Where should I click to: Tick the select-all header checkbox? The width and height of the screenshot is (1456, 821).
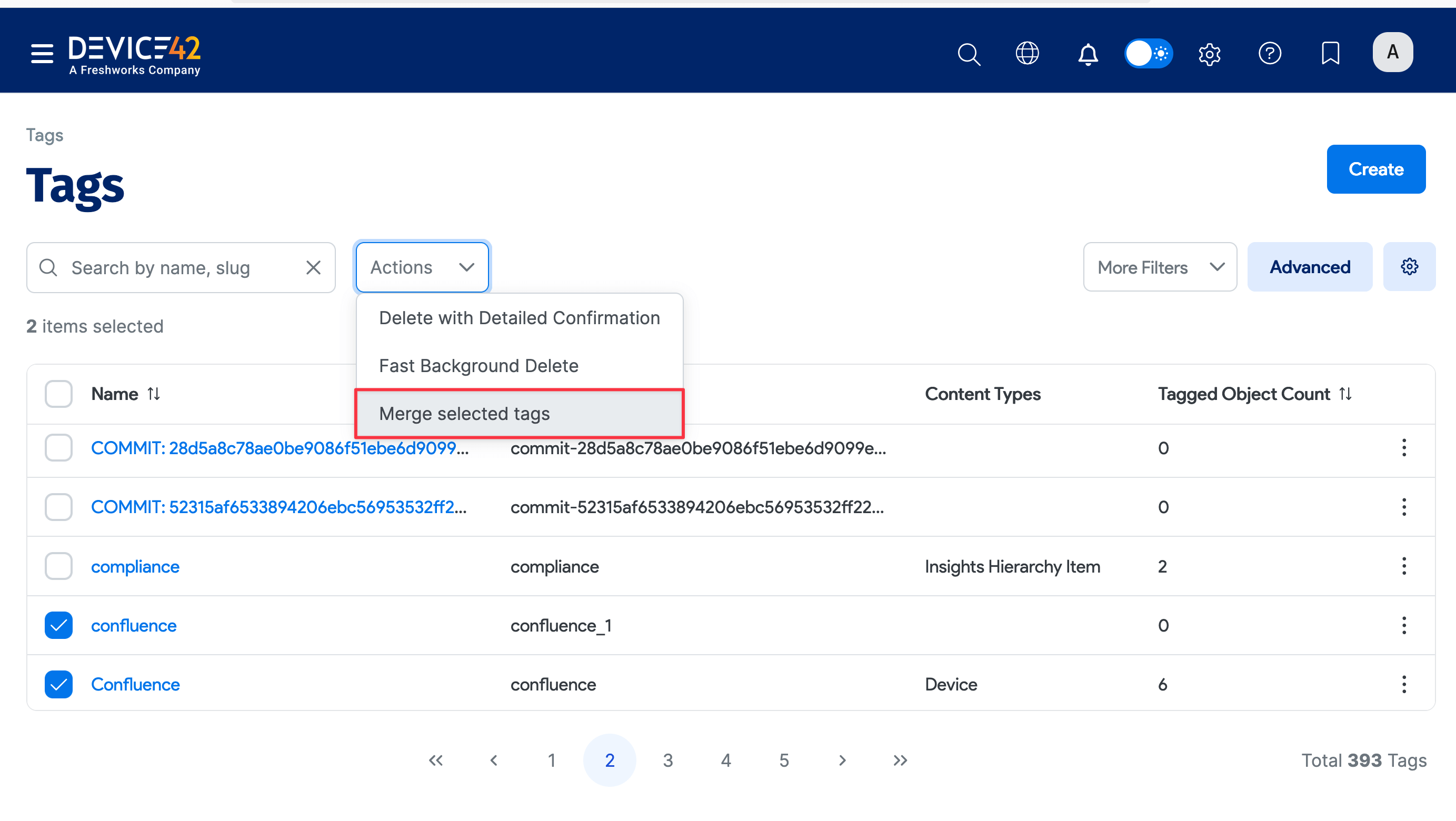[58, 394]
